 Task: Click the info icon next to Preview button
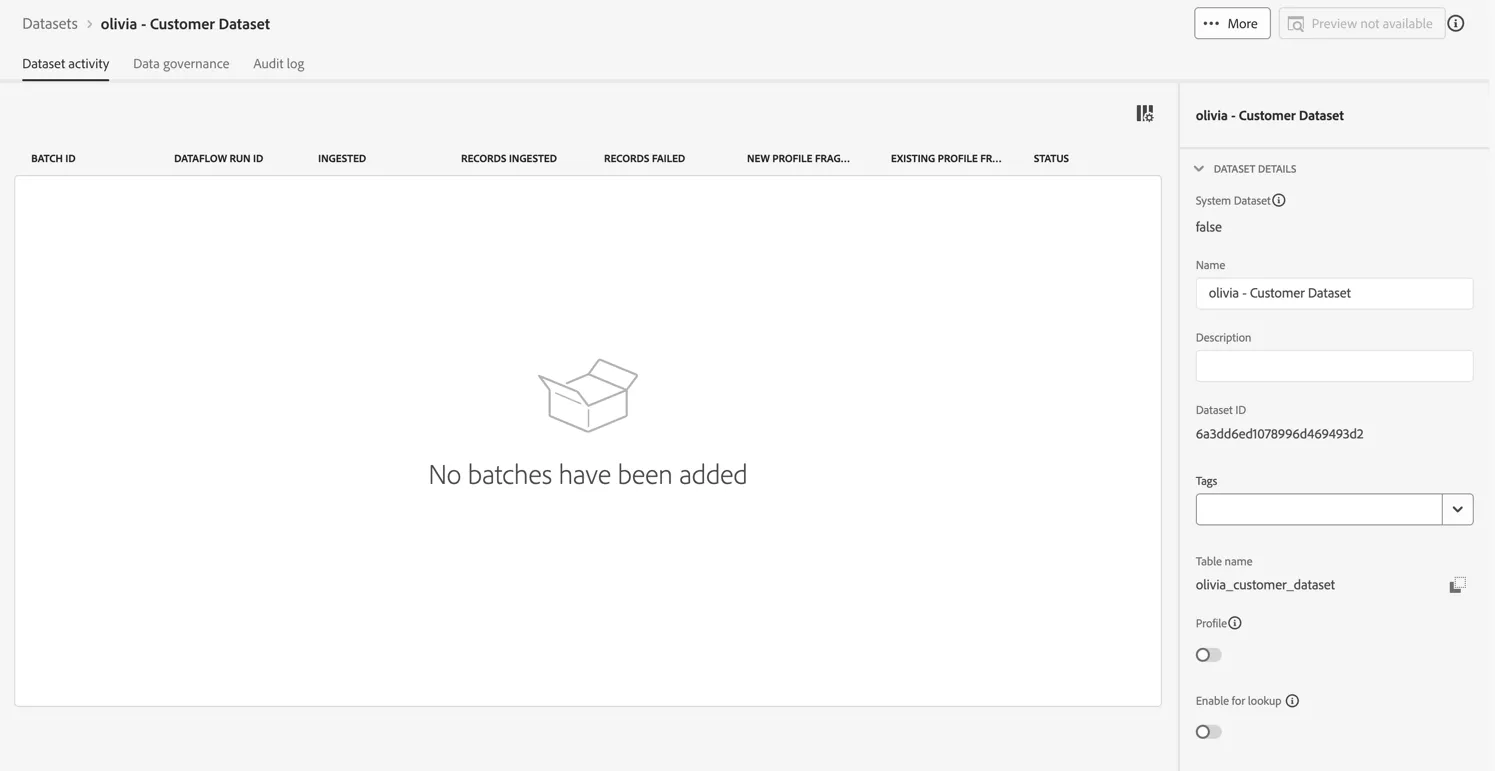[x=1456, y=23]
